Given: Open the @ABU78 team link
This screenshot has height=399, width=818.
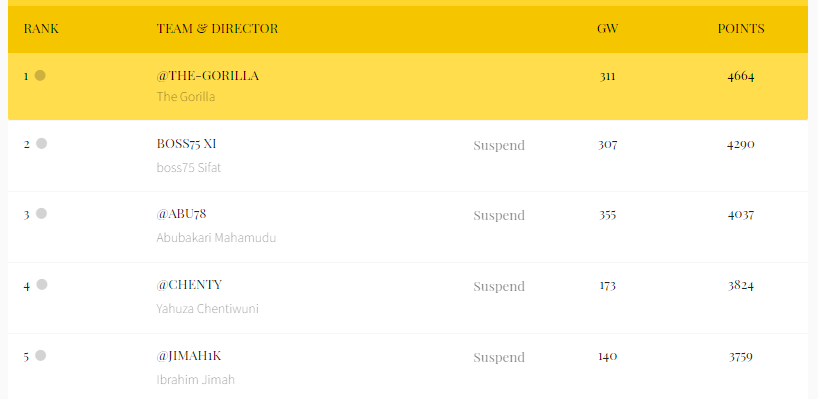Looking at the screenshot, I should [181, 214].
